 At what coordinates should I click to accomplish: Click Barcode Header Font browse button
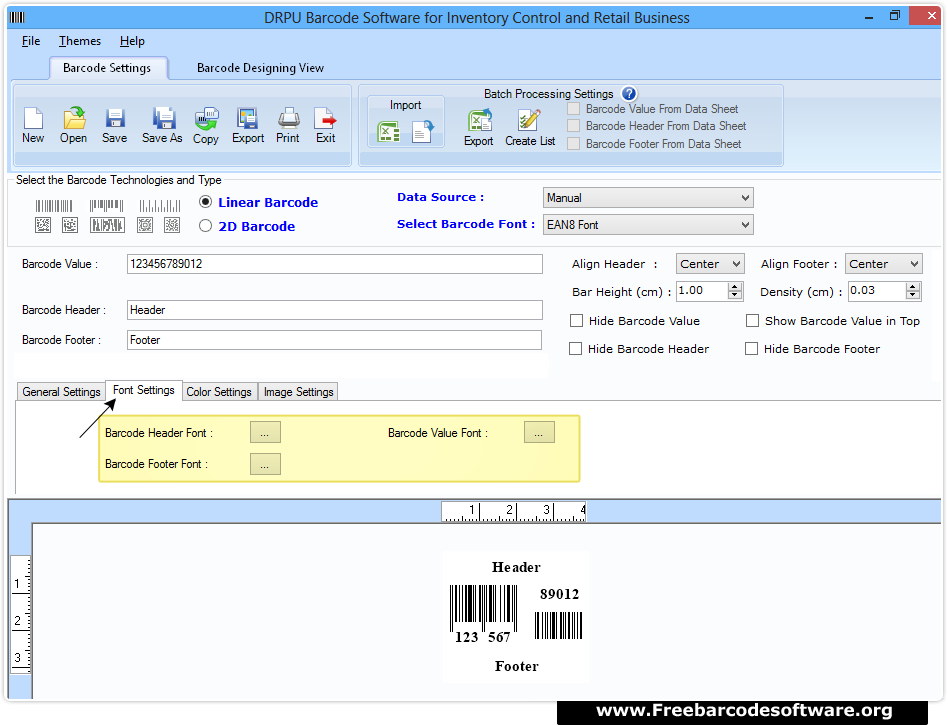click(265, 433)
